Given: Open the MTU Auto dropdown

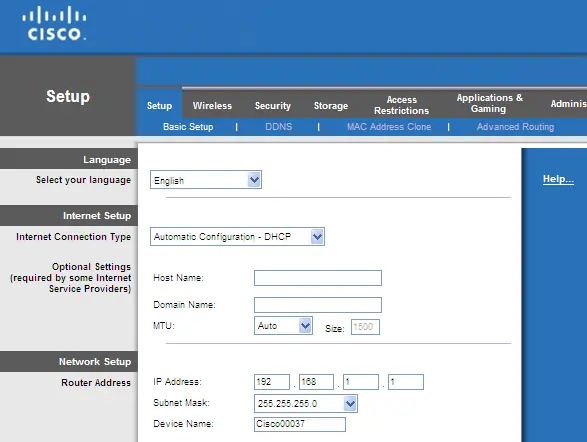Looking at the screenshot, I should (x=283, y=326).
